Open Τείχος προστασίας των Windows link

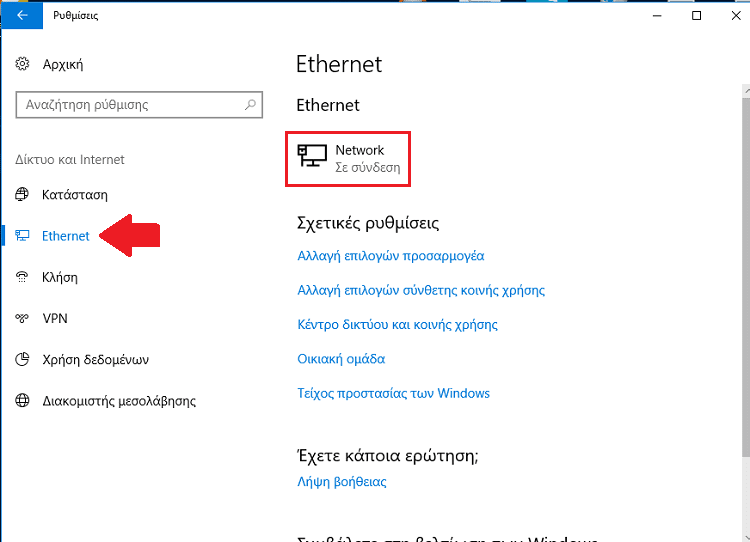point(393,393)
